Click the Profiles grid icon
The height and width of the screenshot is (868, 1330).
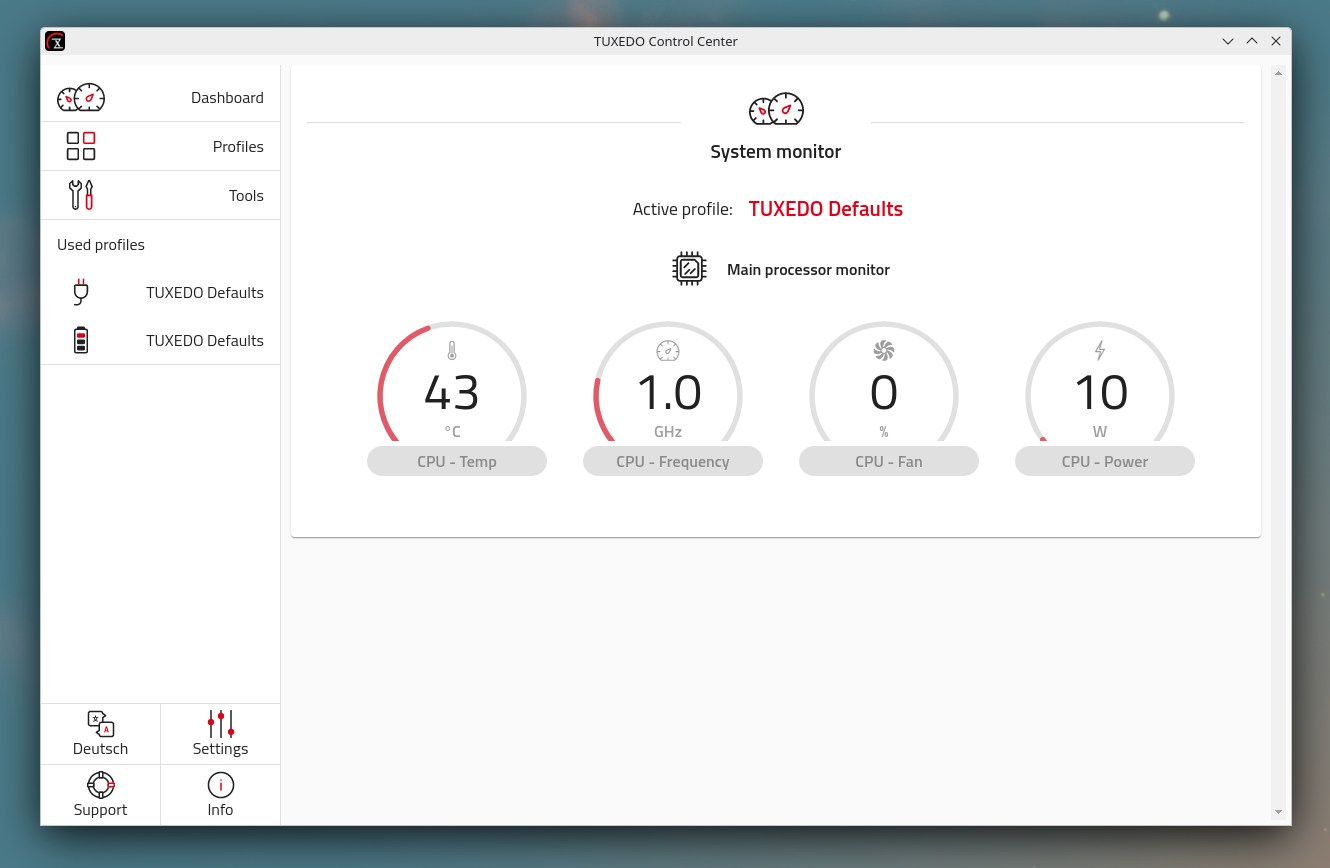81,146
